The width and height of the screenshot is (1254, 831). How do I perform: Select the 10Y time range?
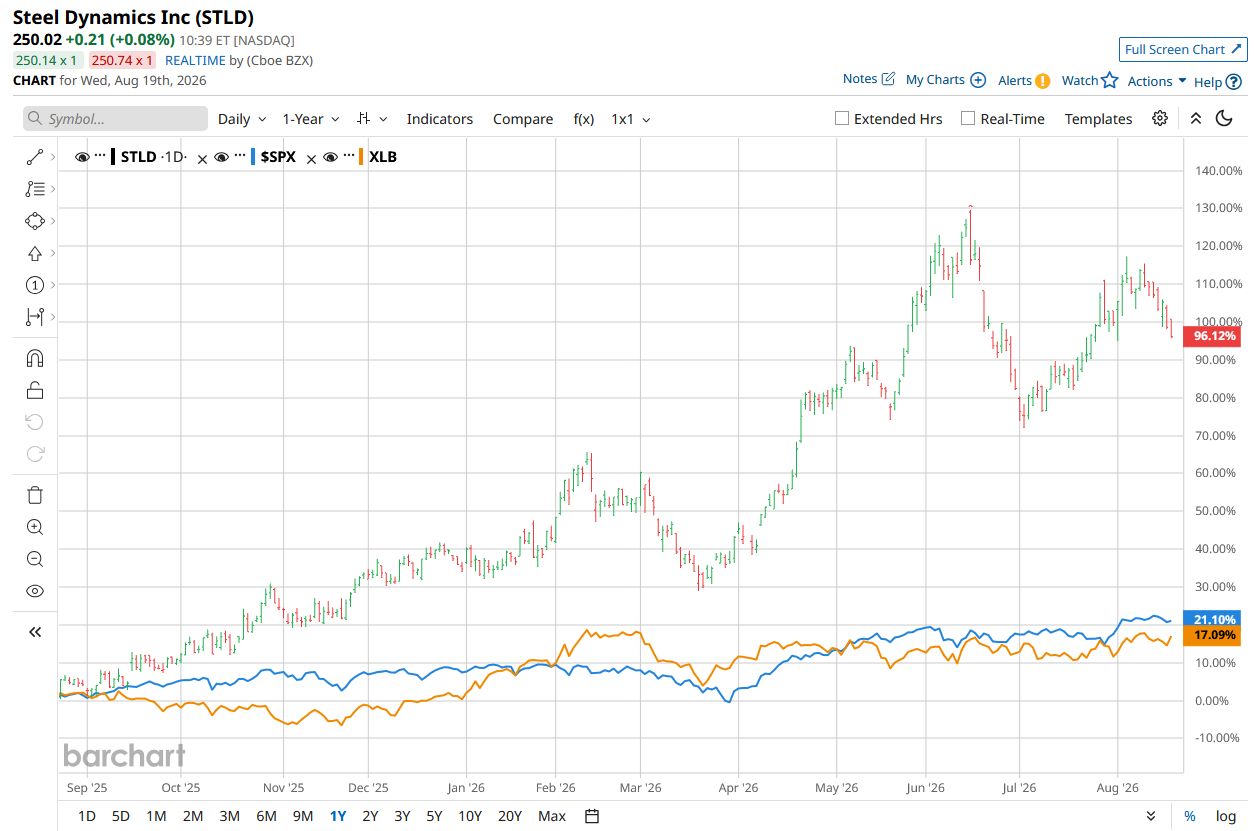pyautogui.click(x=470, y=816)
